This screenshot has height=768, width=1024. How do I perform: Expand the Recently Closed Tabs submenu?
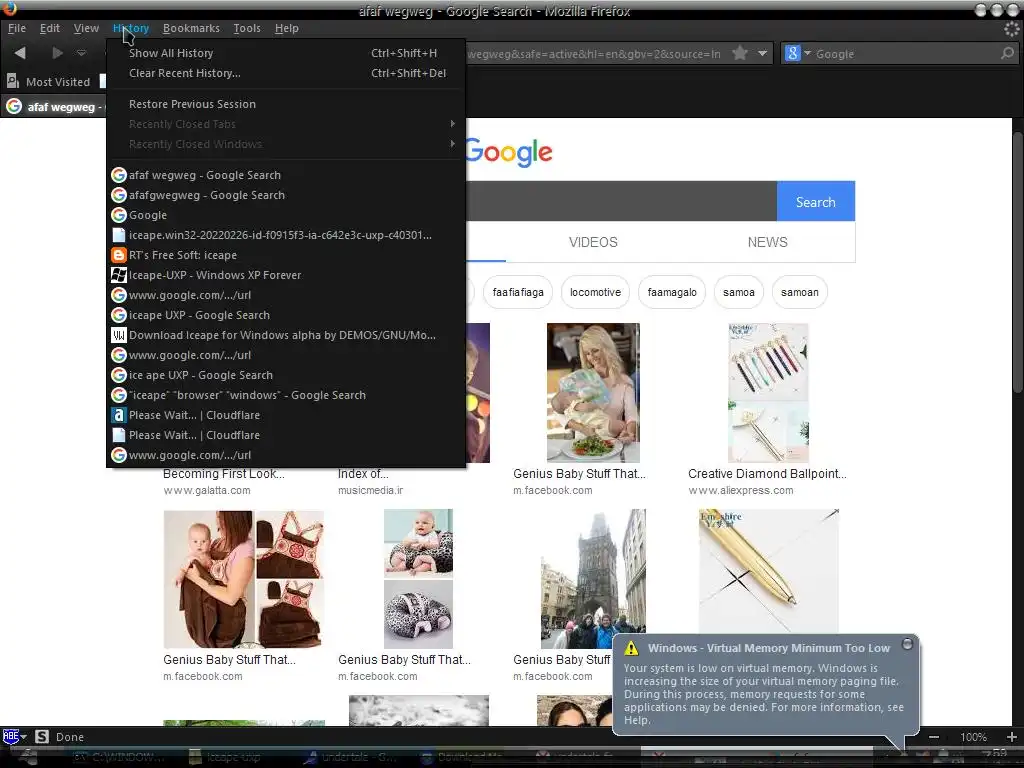tap(286, 124)
